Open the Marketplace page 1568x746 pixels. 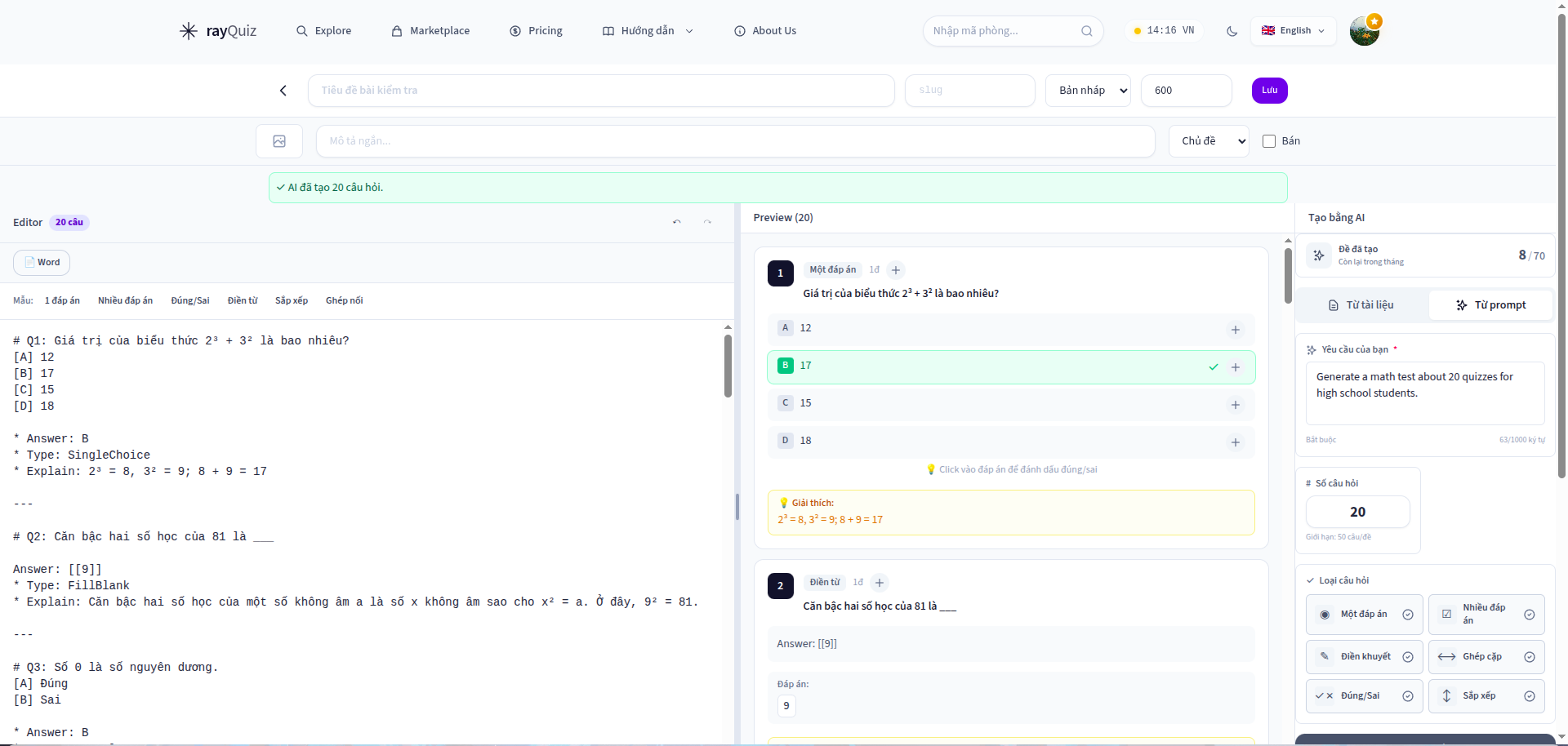(x=431, y=31)
